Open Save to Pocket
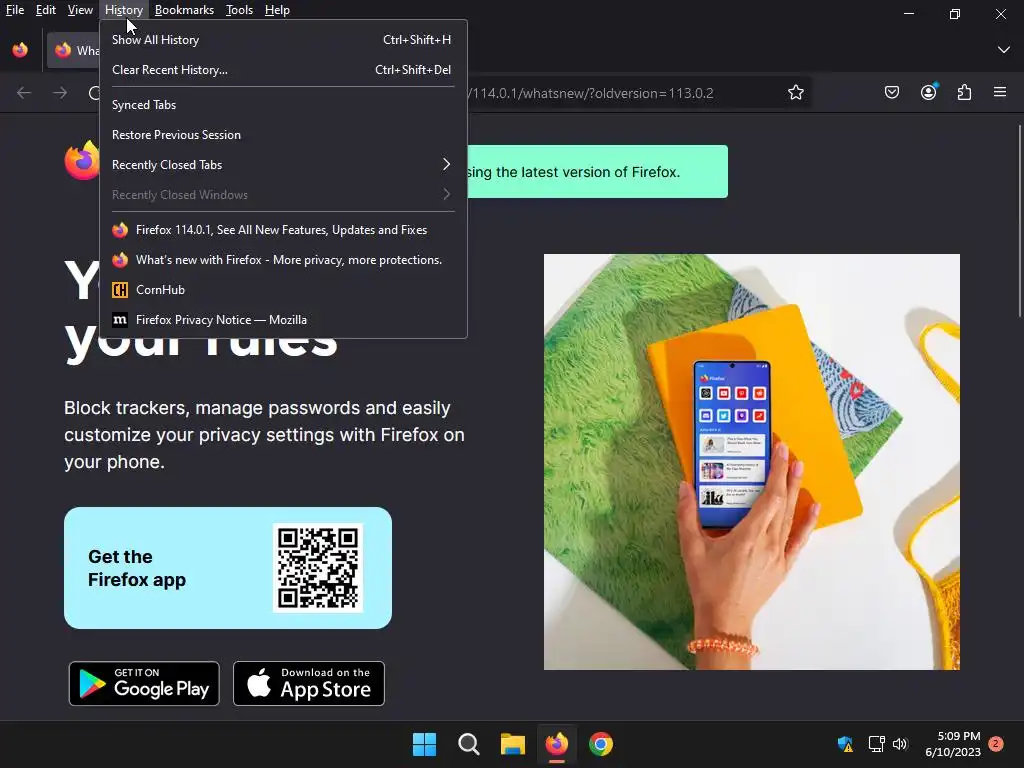This screenshot has height=768, width=1024. click(891, 93)
